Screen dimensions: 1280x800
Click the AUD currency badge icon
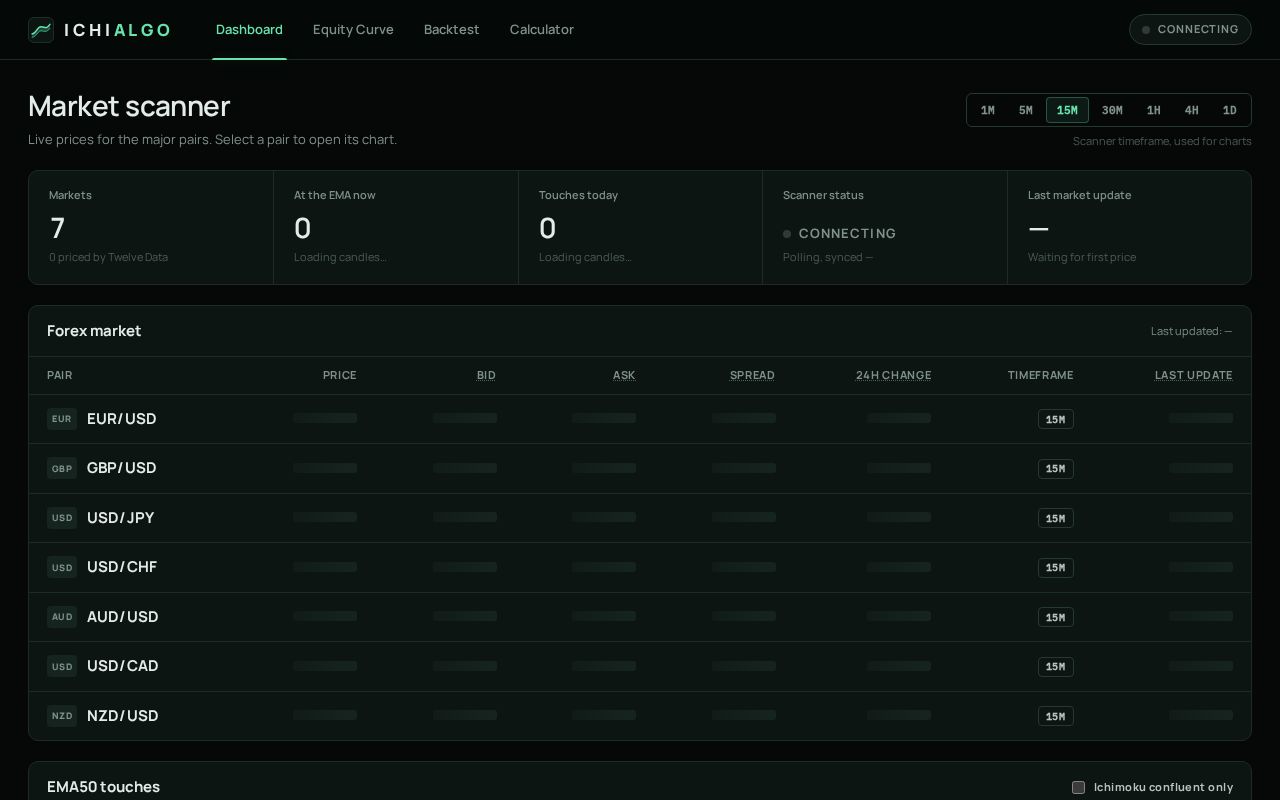(62, 617)
